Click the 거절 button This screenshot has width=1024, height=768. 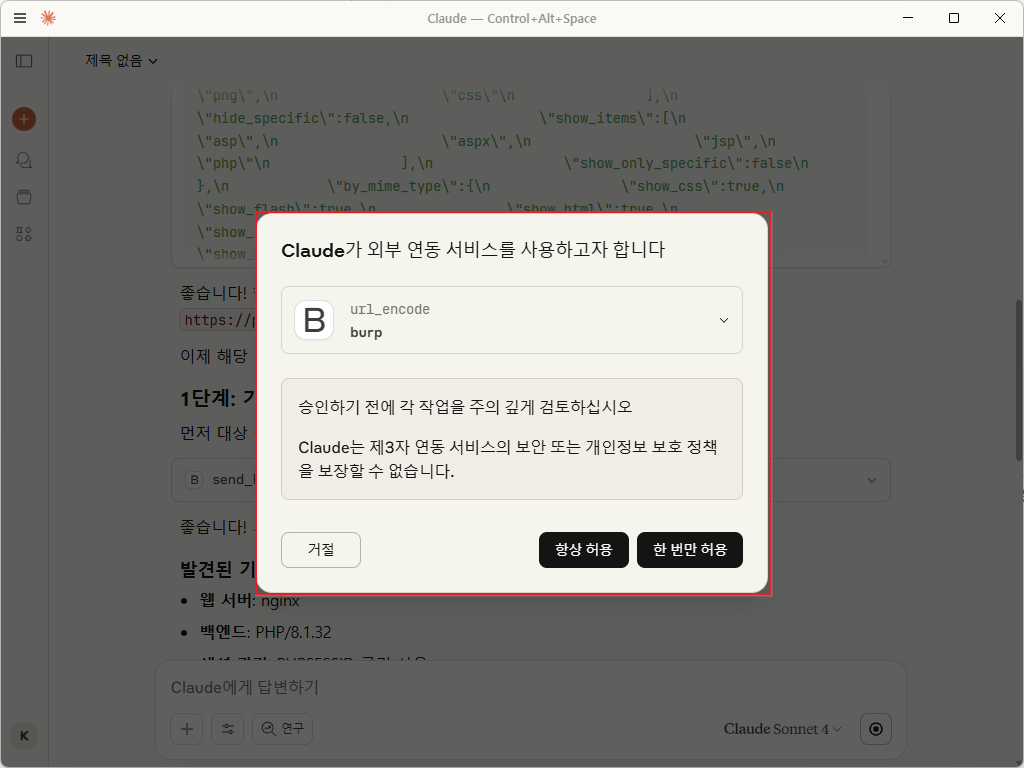coord(321,550)
